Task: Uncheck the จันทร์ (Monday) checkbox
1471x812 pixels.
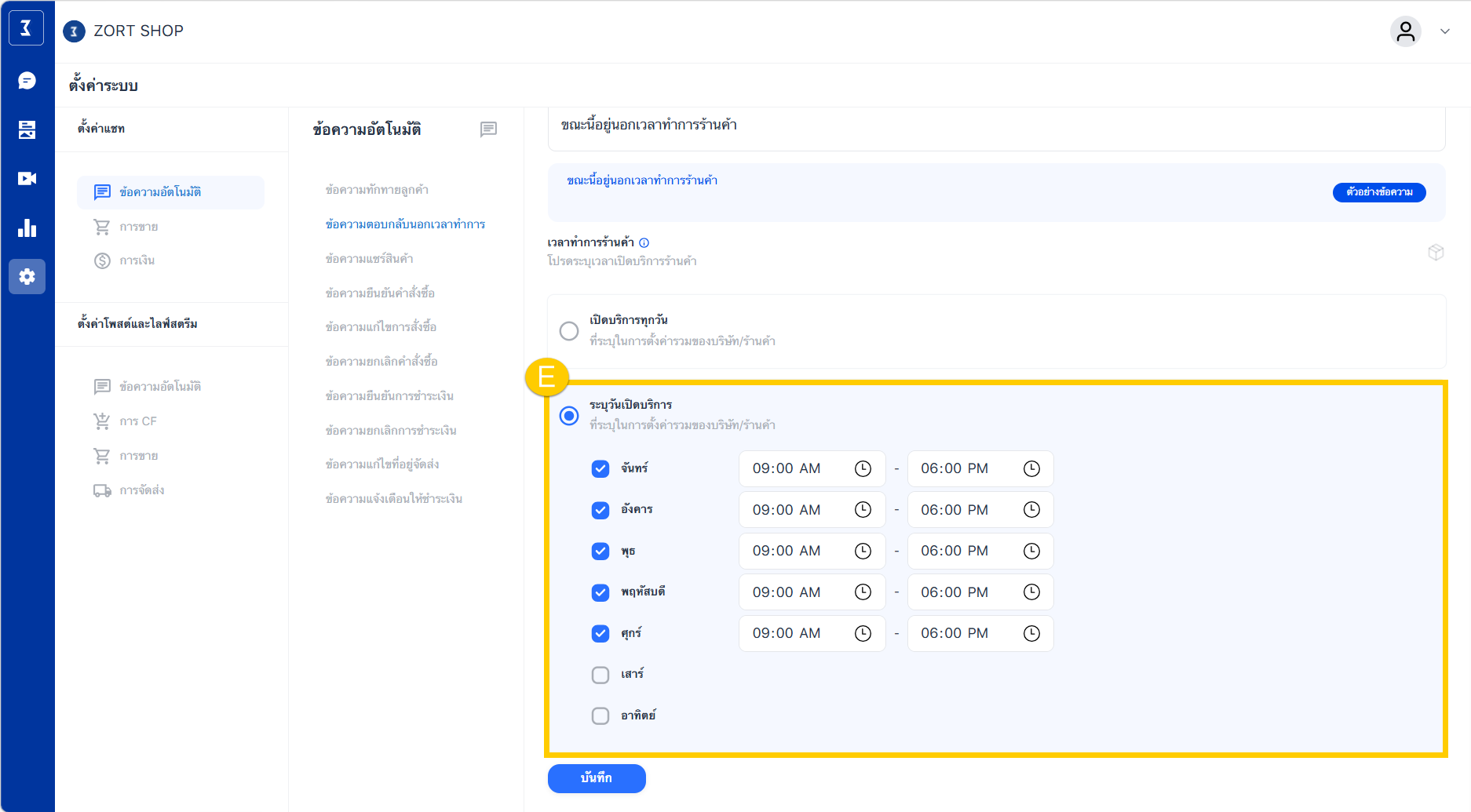Action: click(600, 468)
